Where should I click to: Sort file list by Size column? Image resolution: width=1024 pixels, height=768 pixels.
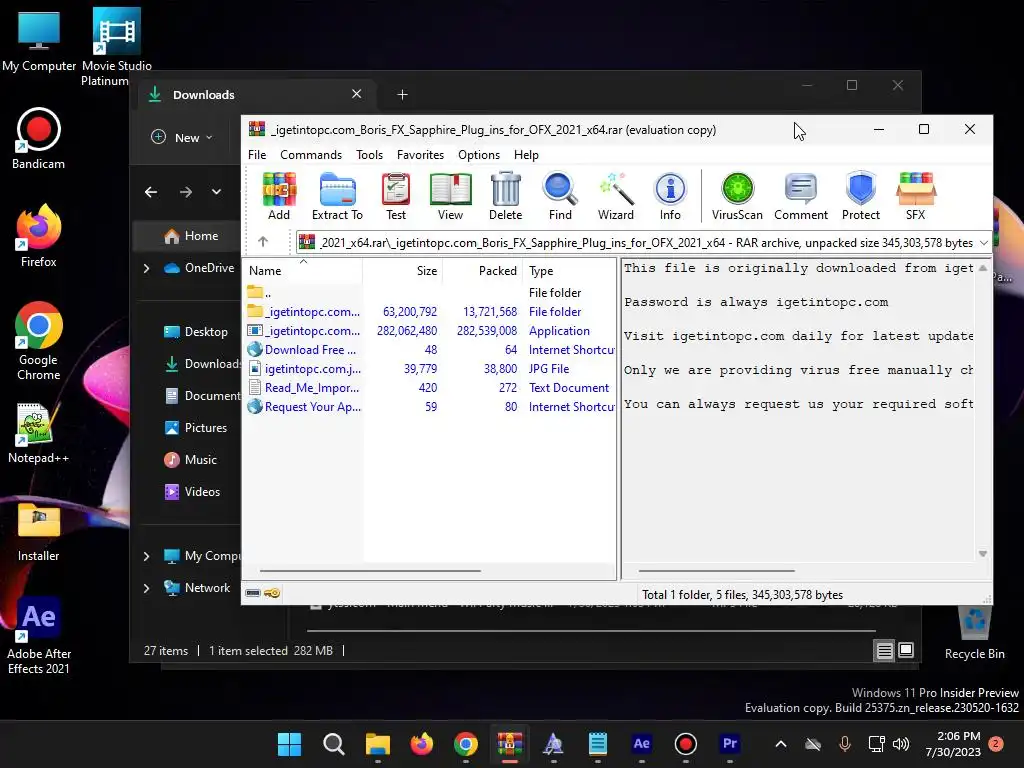[x=402, y=270]
